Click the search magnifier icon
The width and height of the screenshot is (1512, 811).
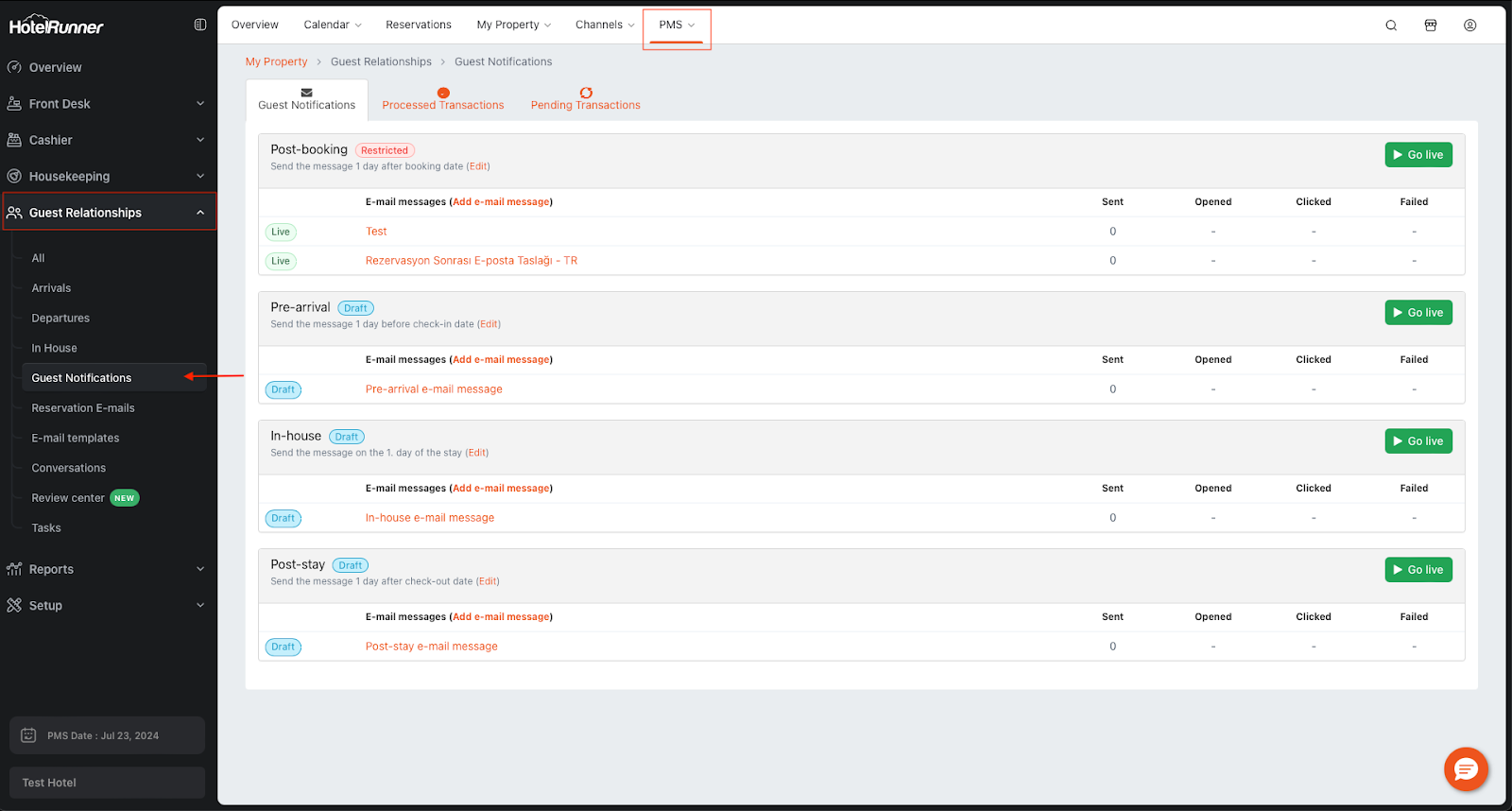pos(1391,26)
